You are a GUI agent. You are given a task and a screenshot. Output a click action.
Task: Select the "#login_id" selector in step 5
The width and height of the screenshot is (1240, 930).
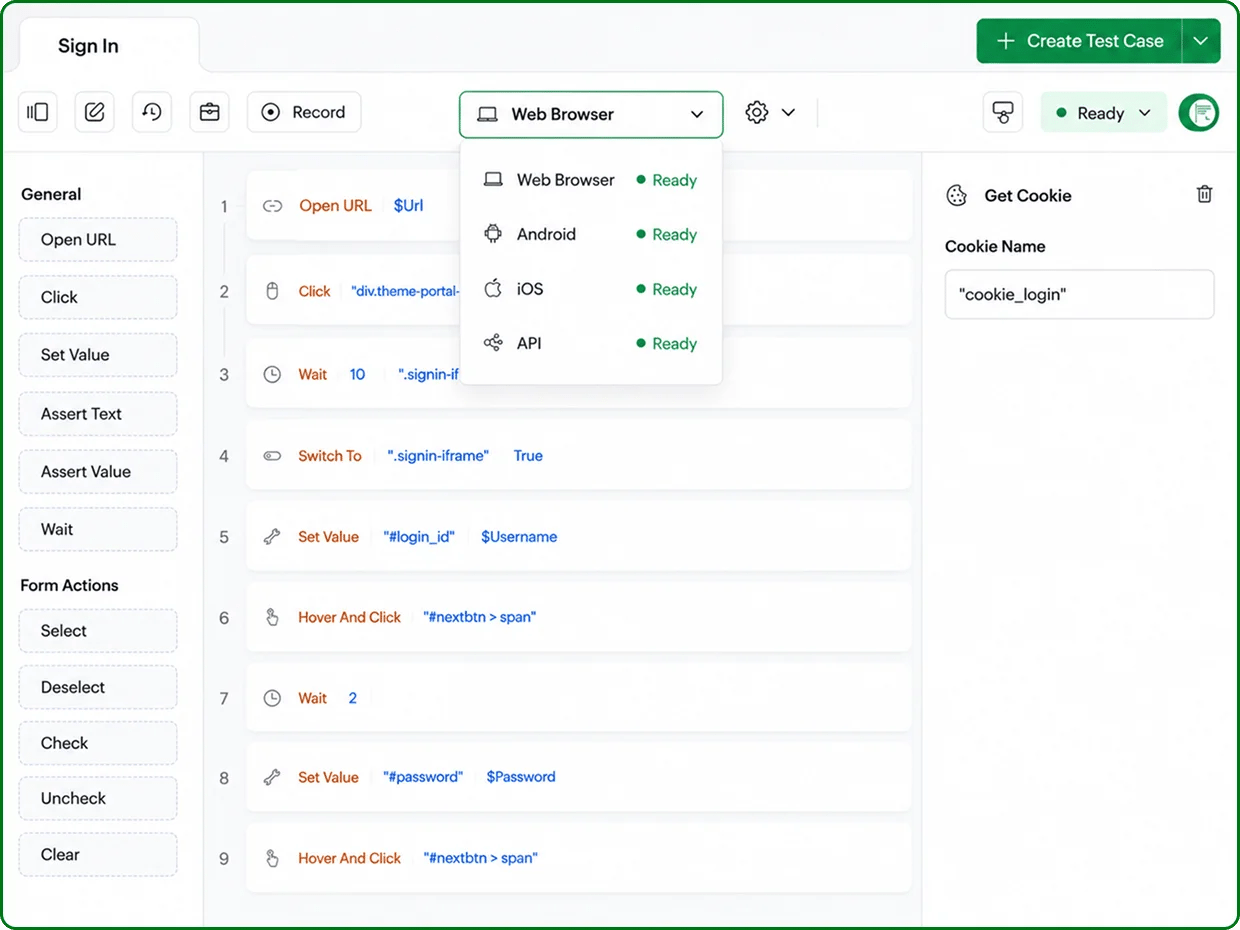[419, 537]
